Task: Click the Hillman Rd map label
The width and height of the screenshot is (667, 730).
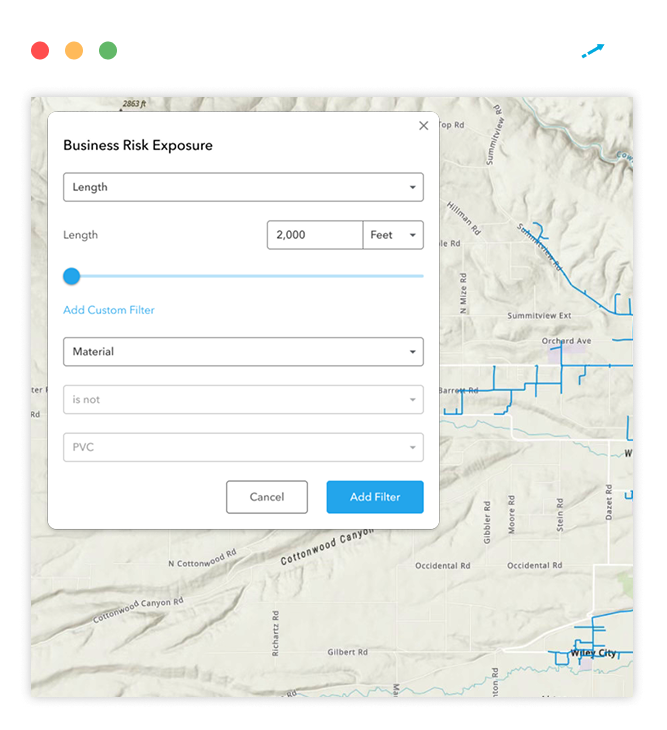Action: point(464,218)
